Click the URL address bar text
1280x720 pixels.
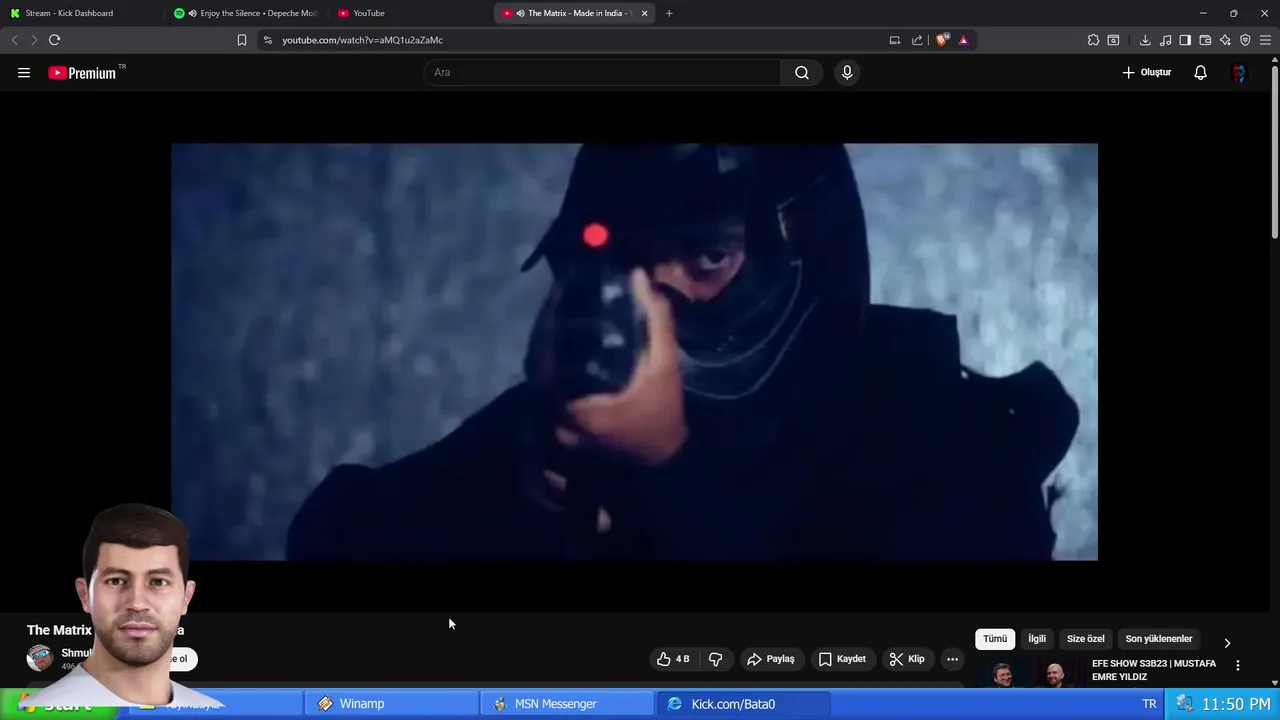(x=362, y=40)
